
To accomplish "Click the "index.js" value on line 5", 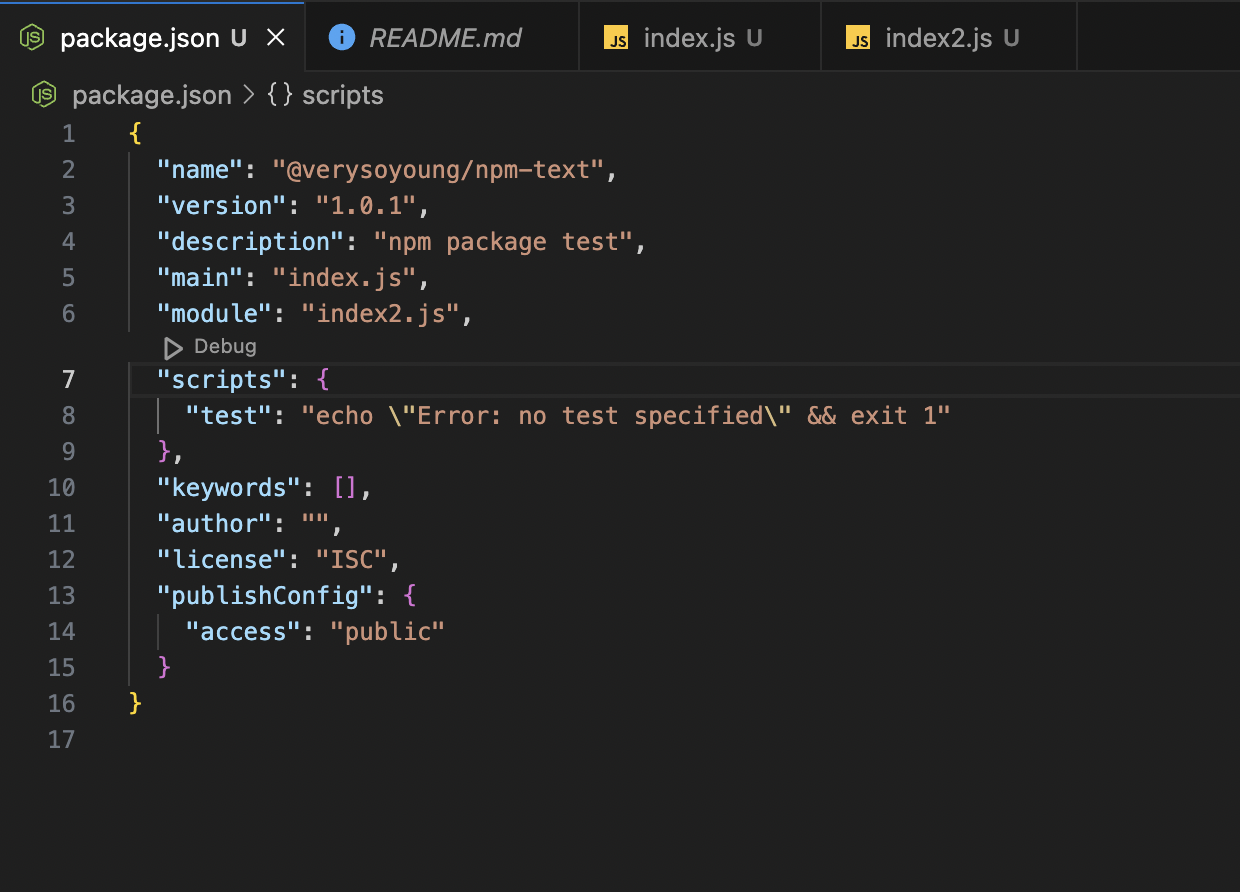I will pos(345,278).
